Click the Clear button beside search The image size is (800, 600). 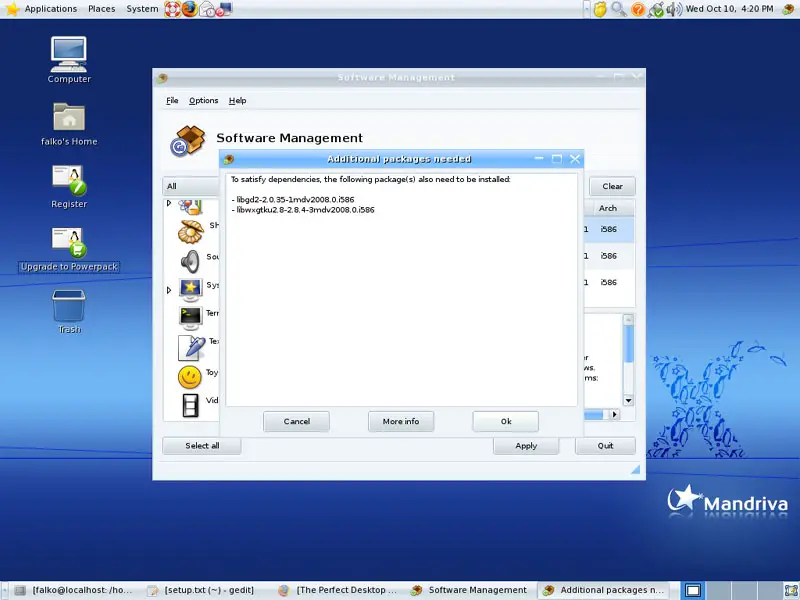point(612,186)
